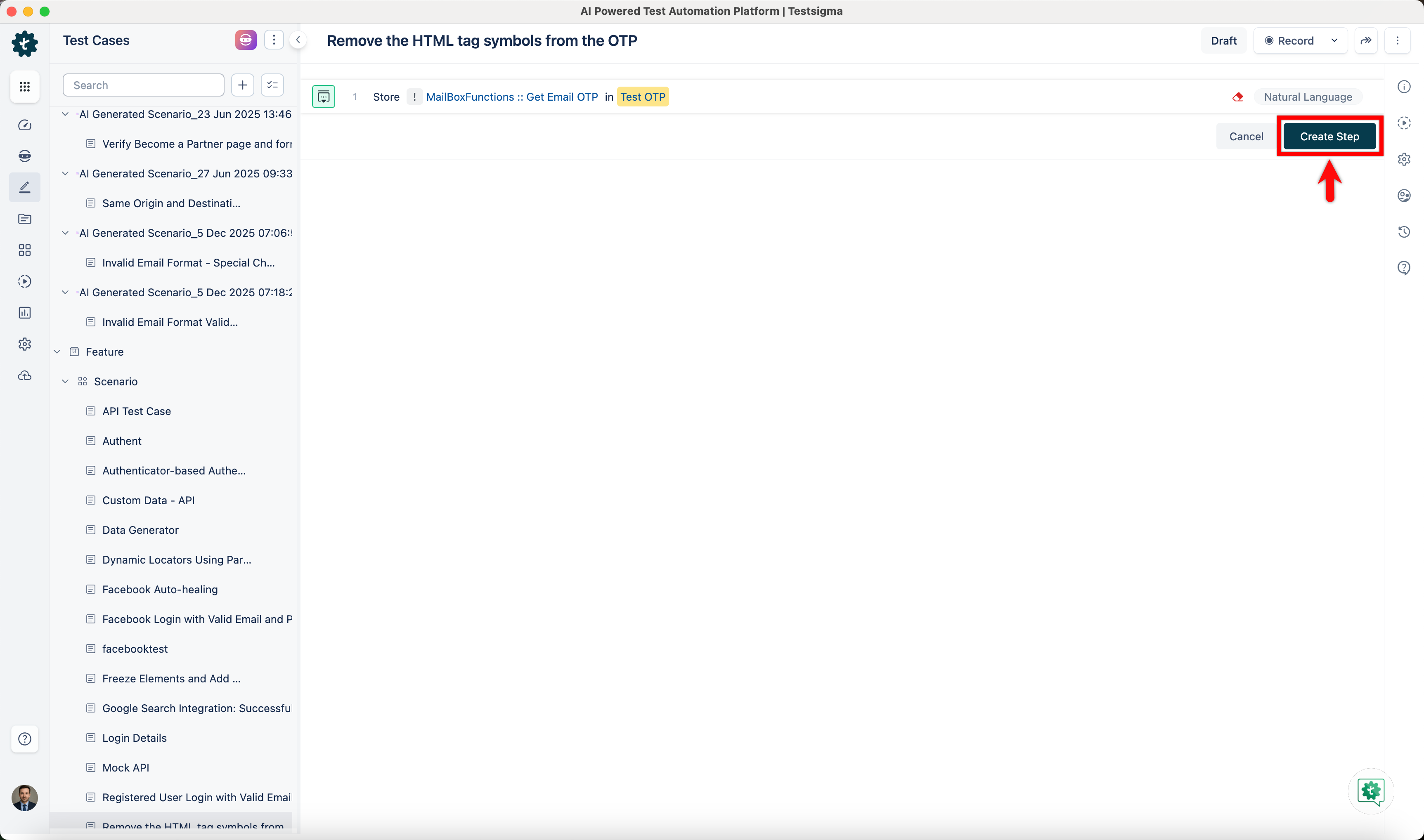Click the Cancel button
1424x840 pixels.
1246,137
